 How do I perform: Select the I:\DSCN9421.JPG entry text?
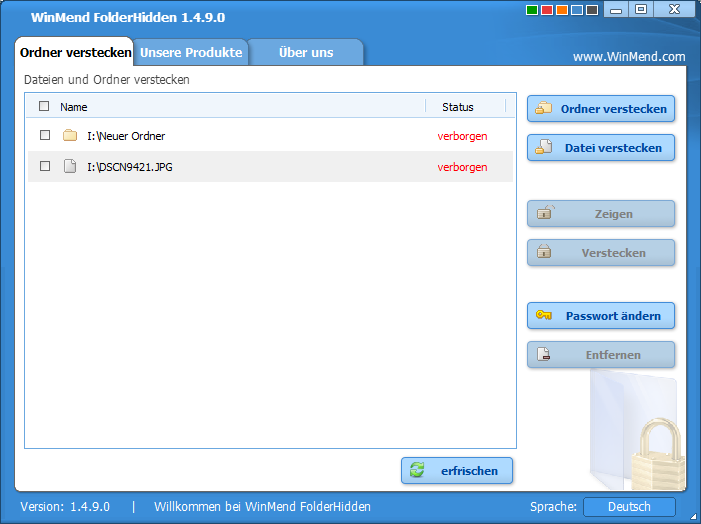[130, 167]
